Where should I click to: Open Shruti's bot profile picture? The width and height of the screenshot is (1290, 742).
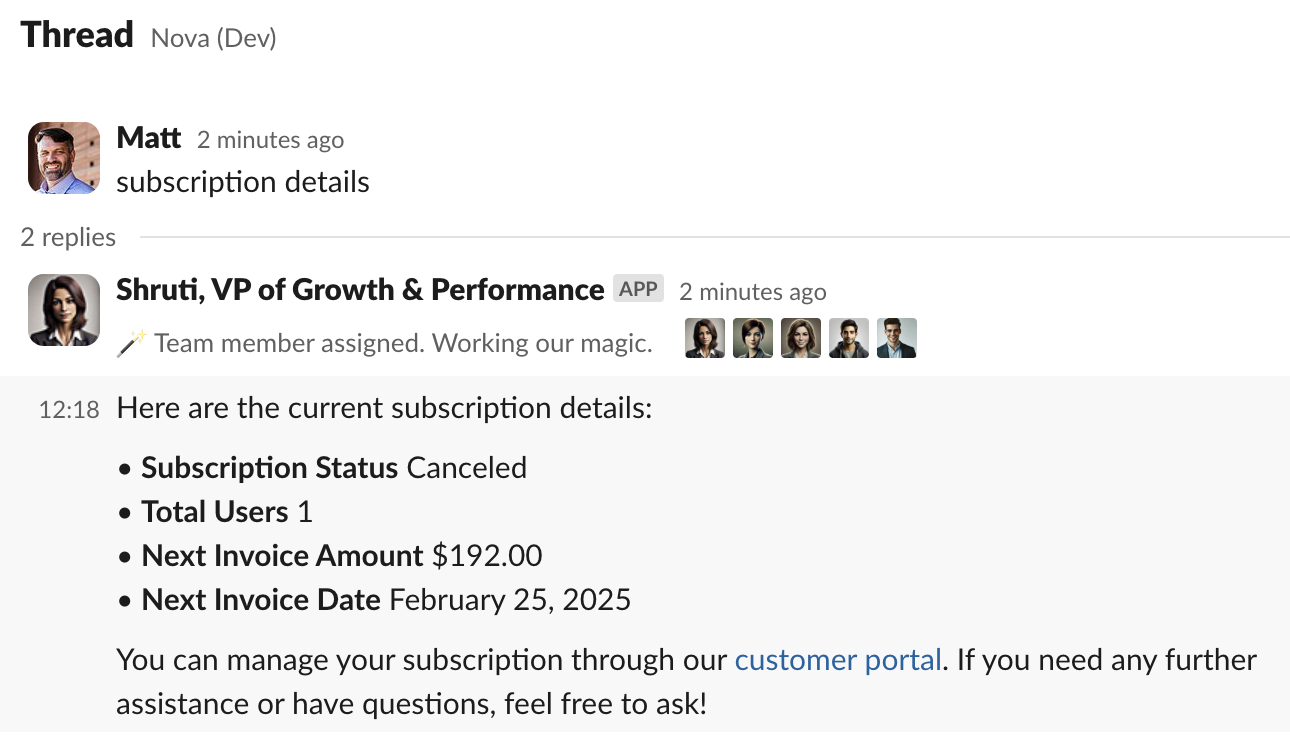pos(63,310)
